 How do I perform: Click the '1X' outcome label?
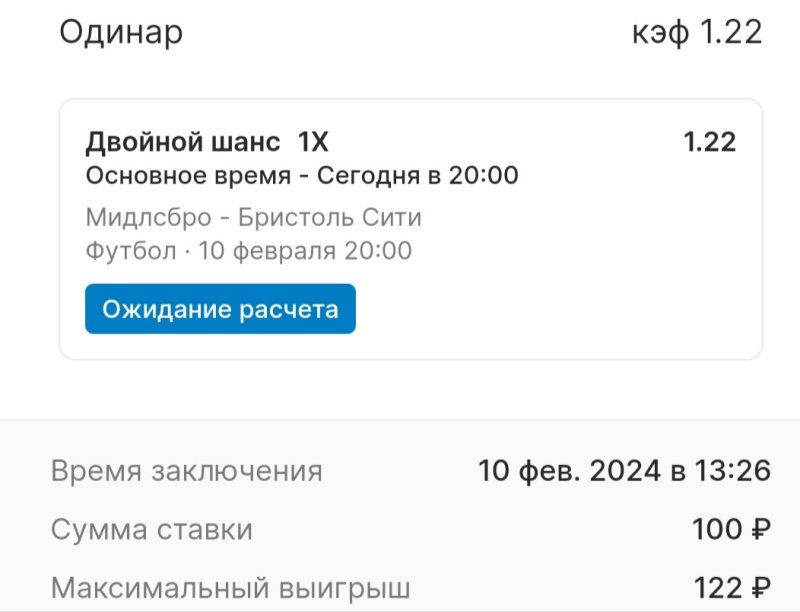[x=313, y=142]
